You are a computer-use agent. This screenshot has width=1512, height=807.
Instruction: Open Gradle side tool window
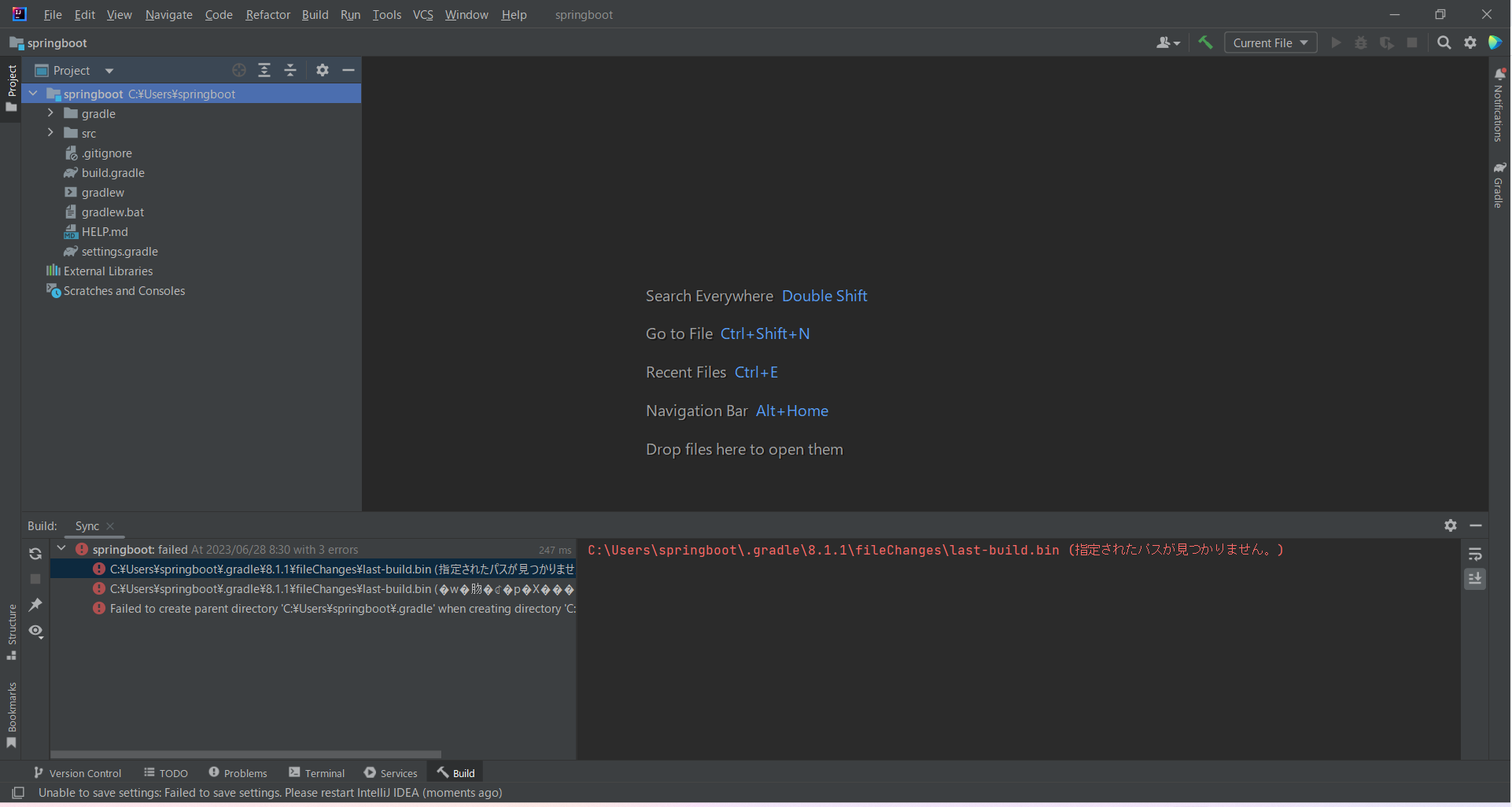[x=1499, y=185]
